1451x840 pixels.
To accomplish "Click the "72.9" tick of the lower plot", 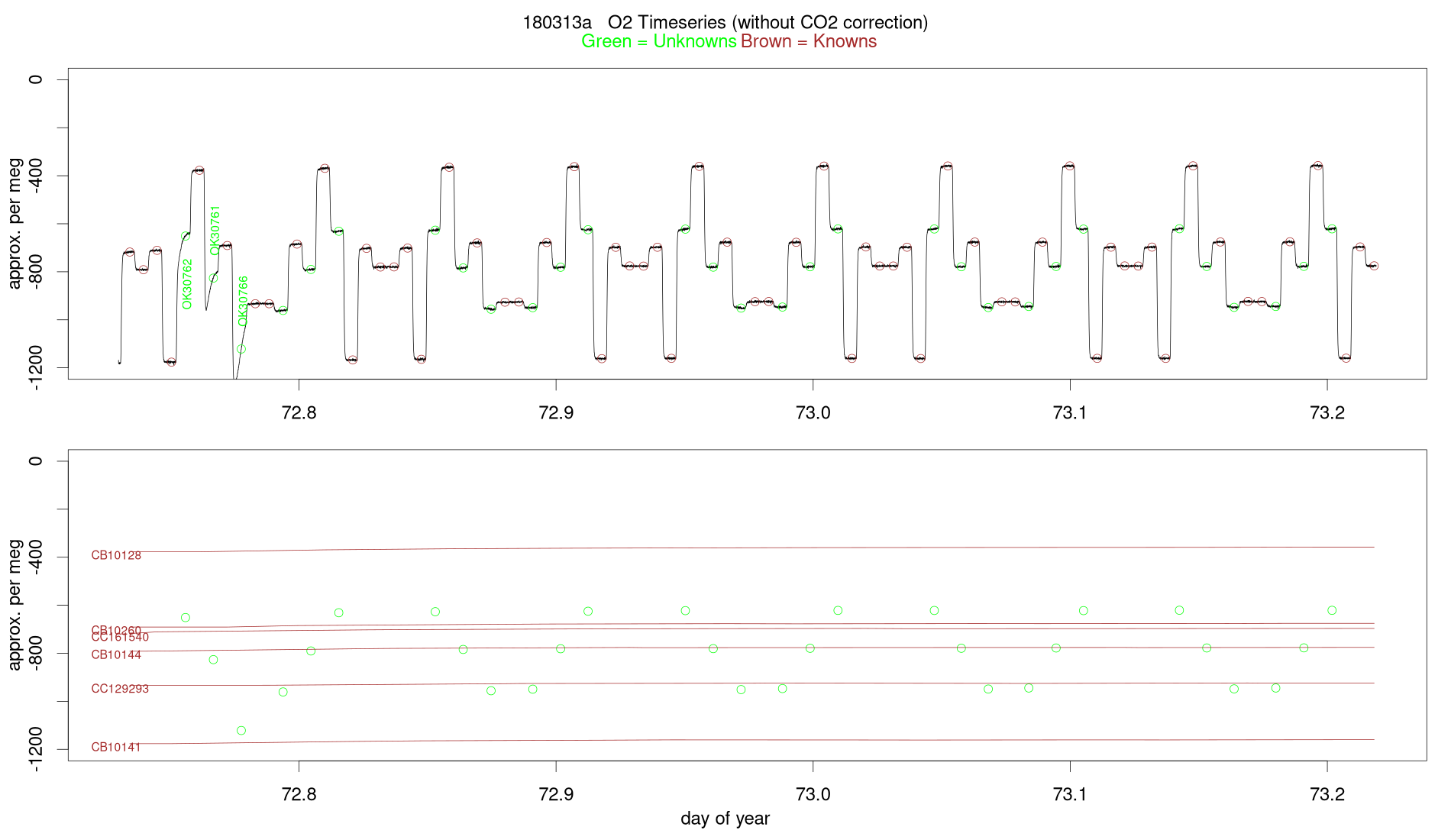I will pos(556,794).
